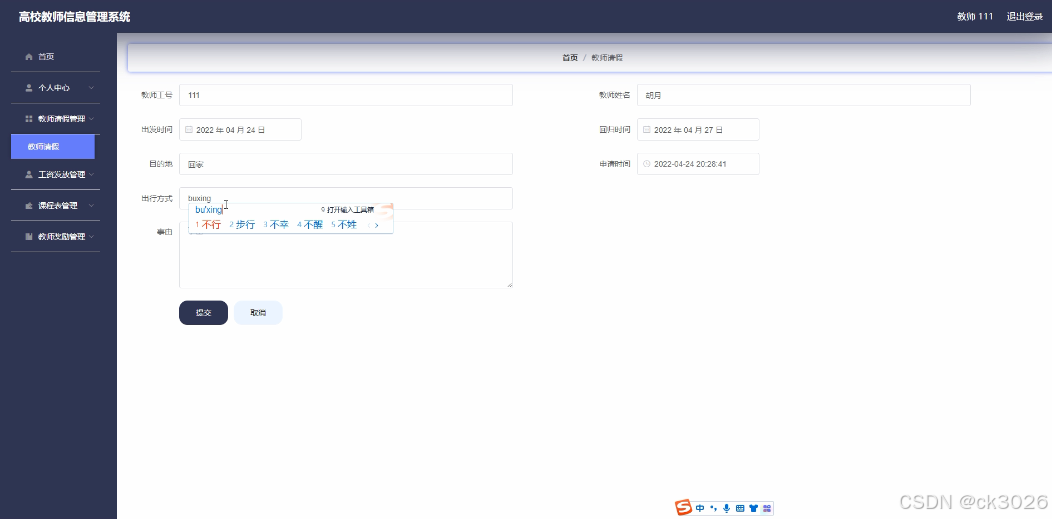Click the calendar icon in 回归时间 field

pos(647,130)
